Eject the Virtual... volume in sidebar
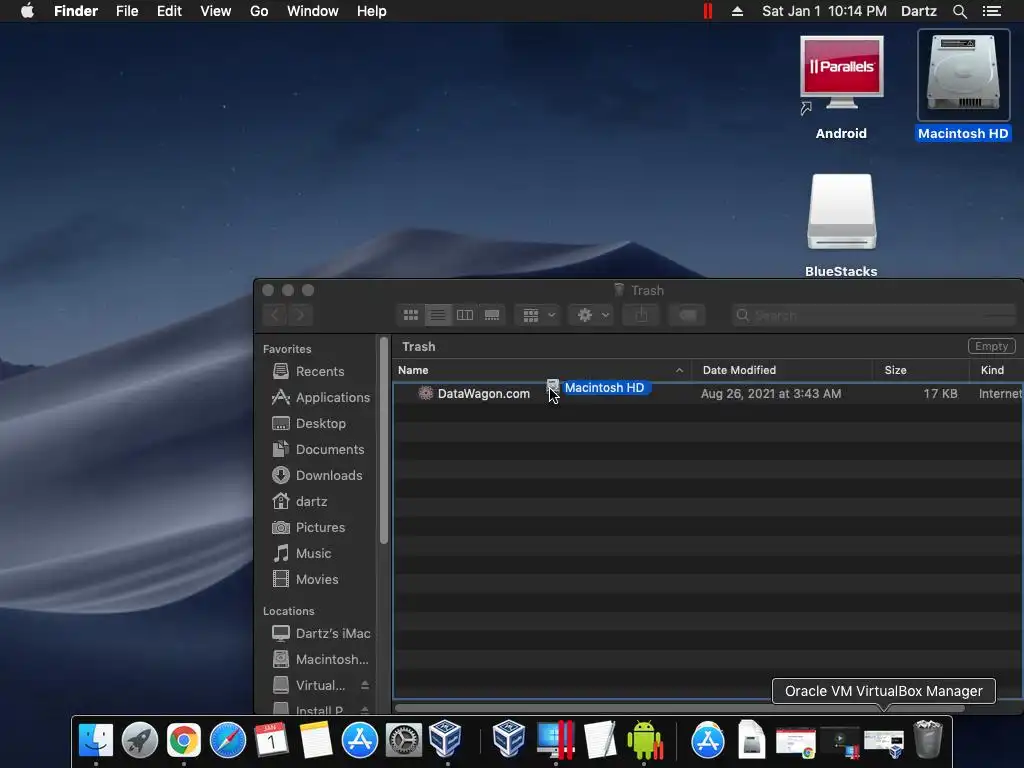The image size is (1024, 768). point(364,686)
